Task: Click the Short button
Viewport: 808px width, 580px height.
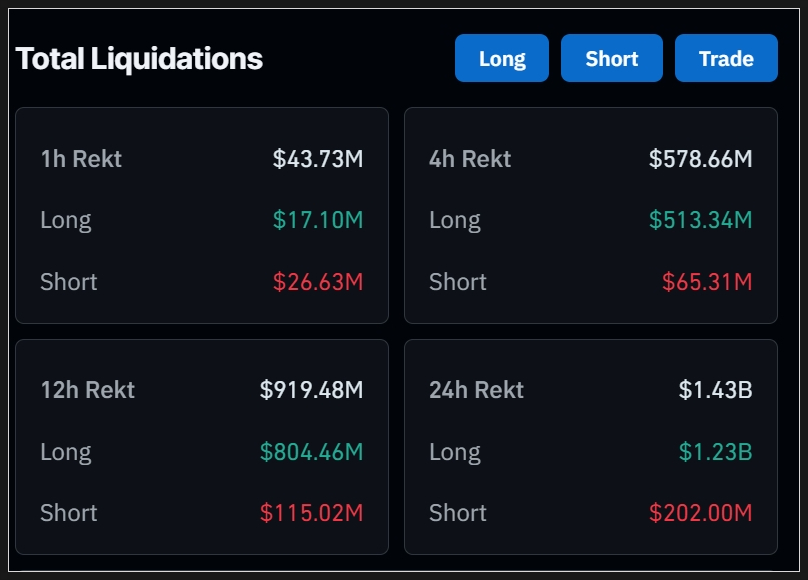Action: tap(612, 58)
